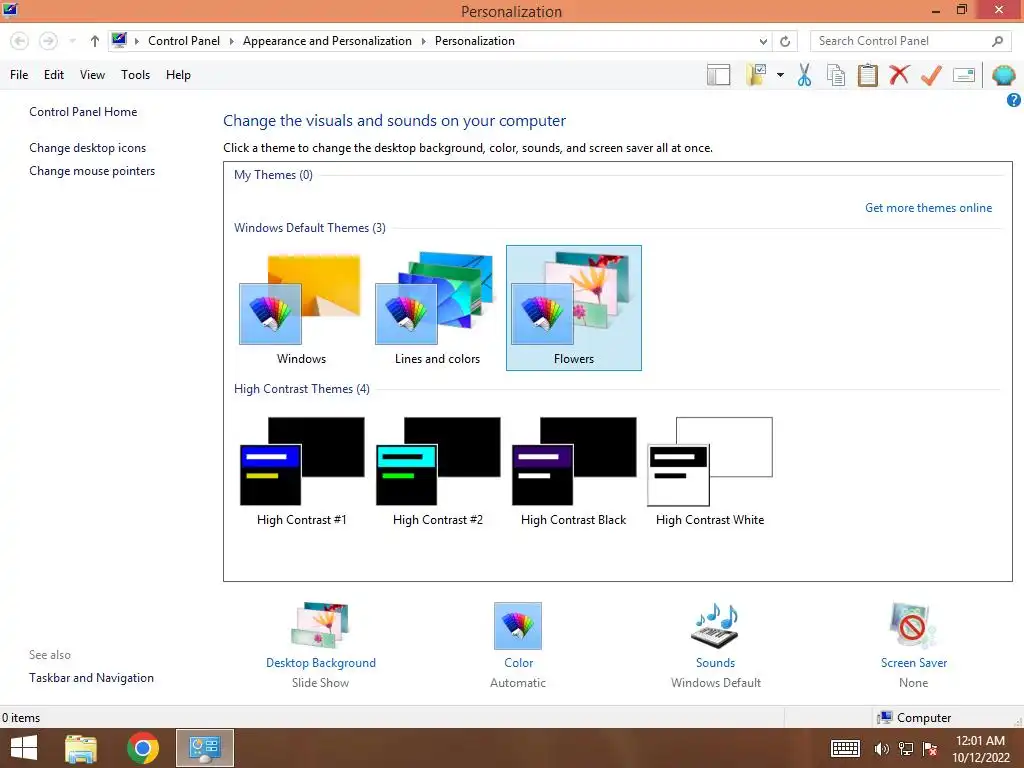Click the volume speaker tray icon

(881, 749)
